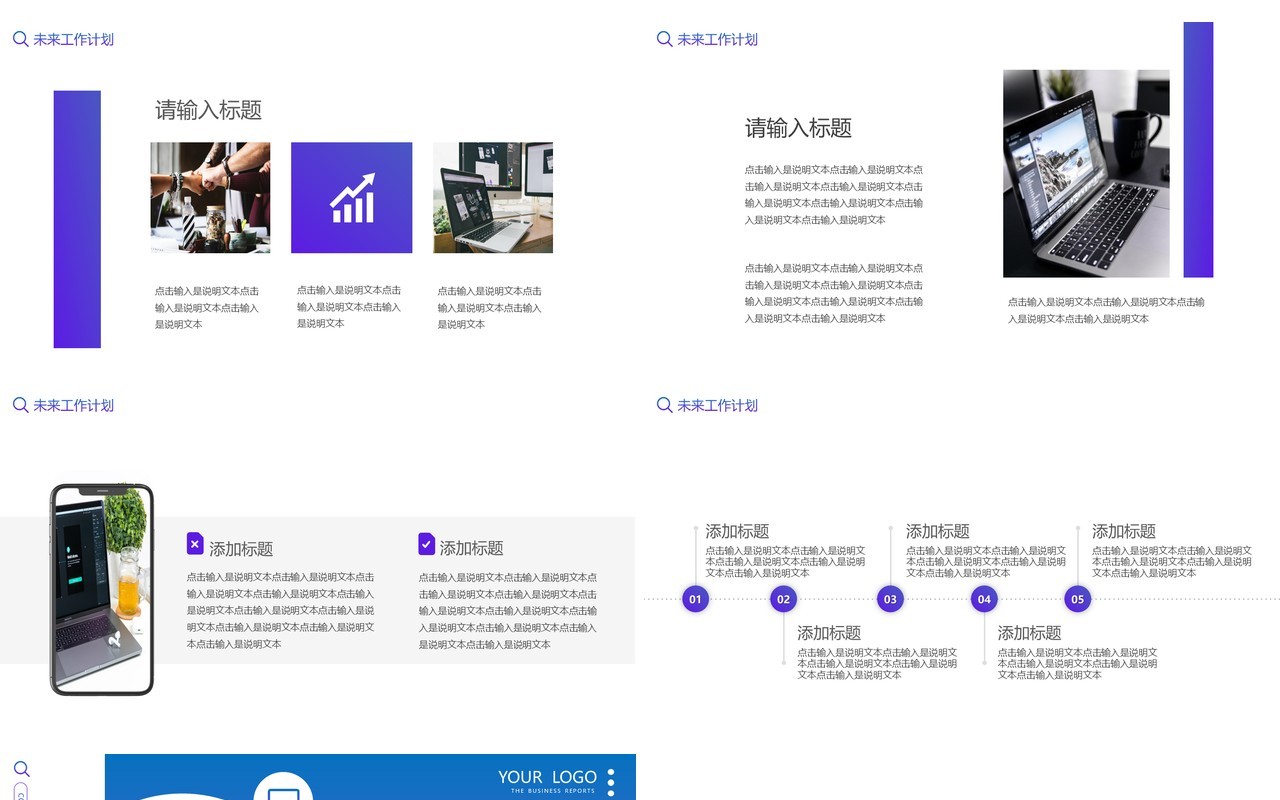Click the YOUR LOGO text on the blue banner
Image resolution: width=1280 pixels, height=800 pixels.
click(547, 777)
